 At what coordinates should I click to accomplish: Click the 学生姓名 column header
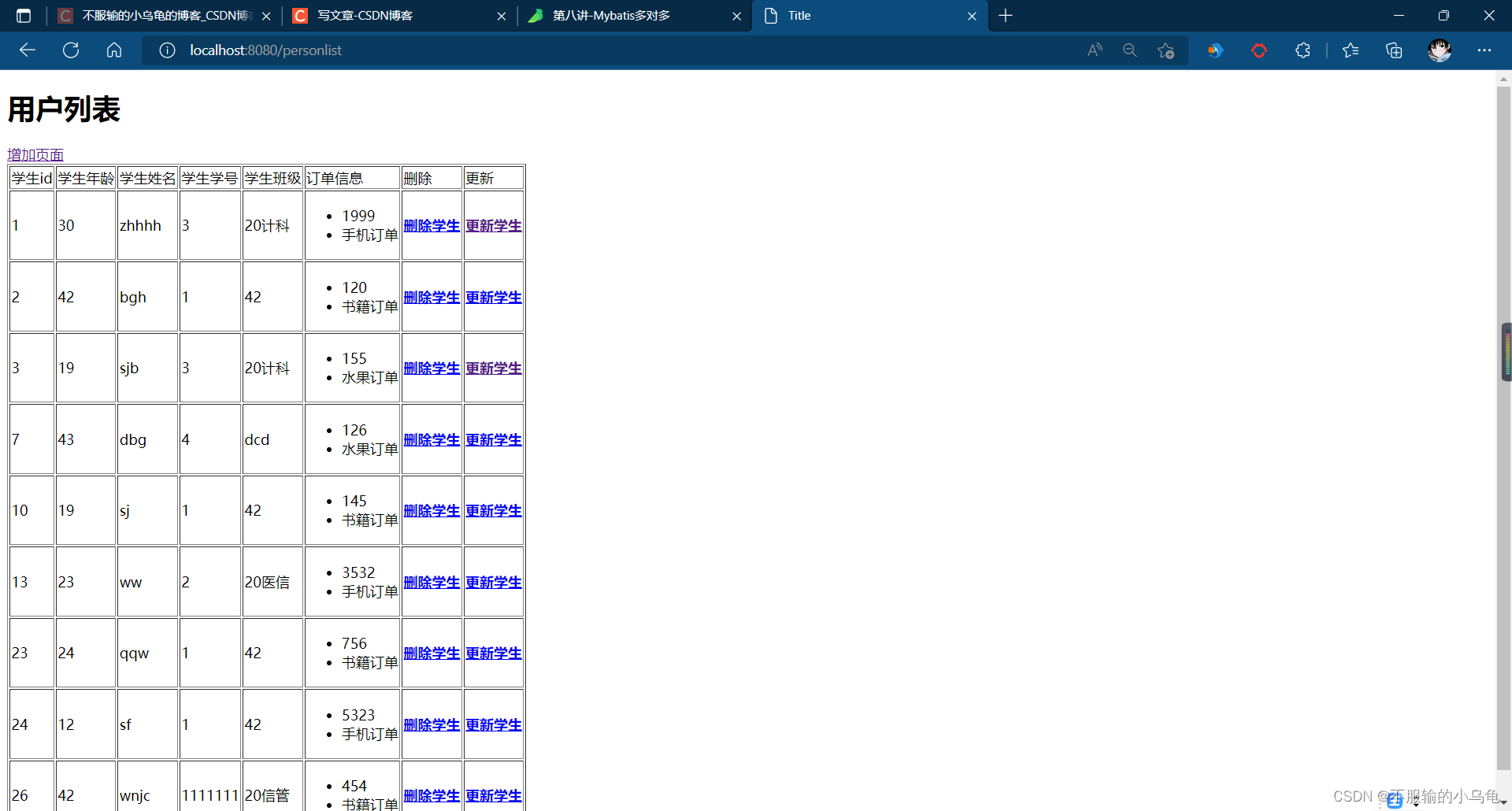147,179
